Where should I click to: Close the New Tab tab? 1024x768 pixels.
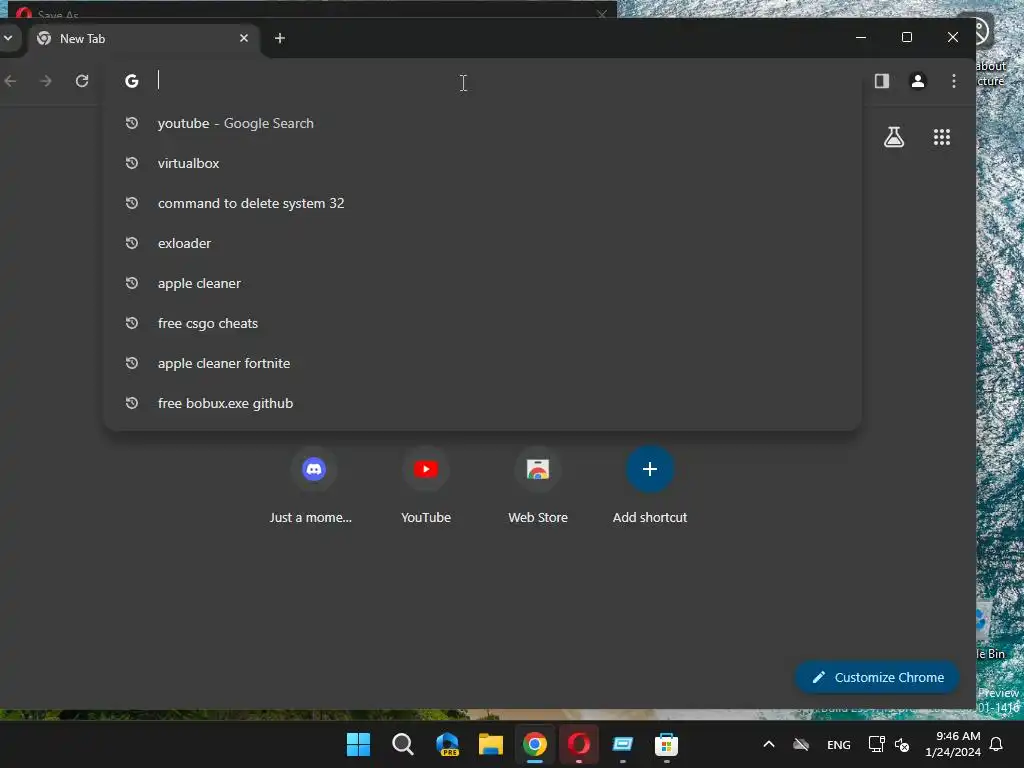(x=244, y=39)
